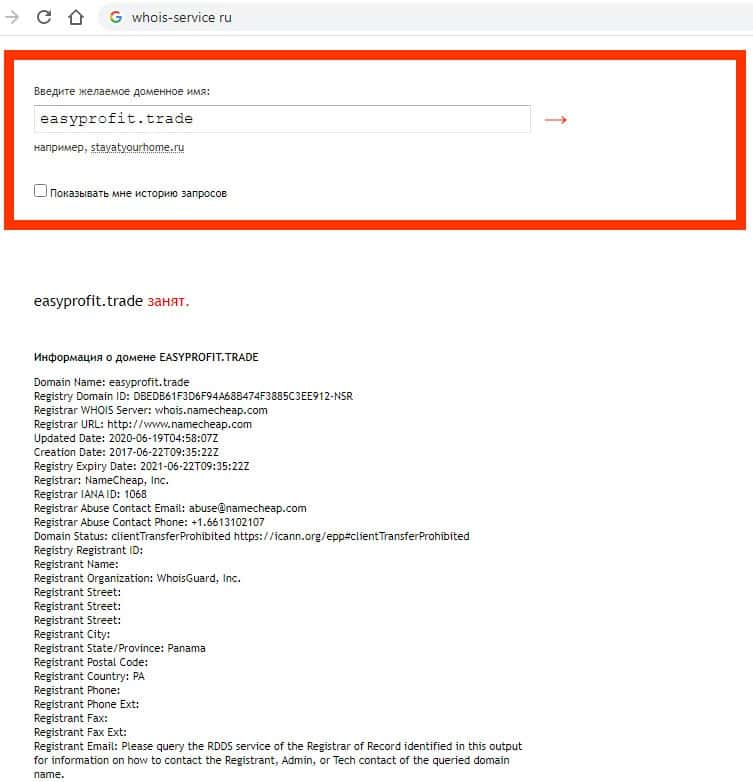Go to browser home page icon

pos(76,17)
